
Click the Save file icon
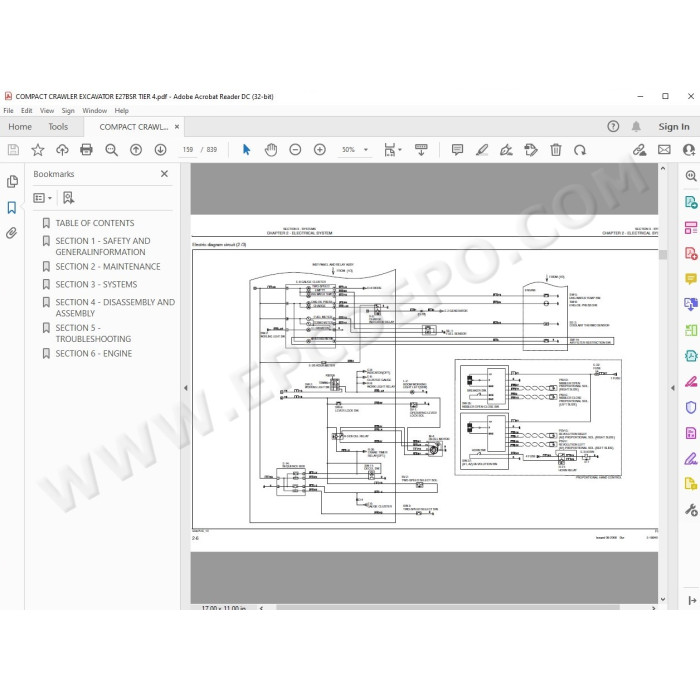[x=13, y=150]
